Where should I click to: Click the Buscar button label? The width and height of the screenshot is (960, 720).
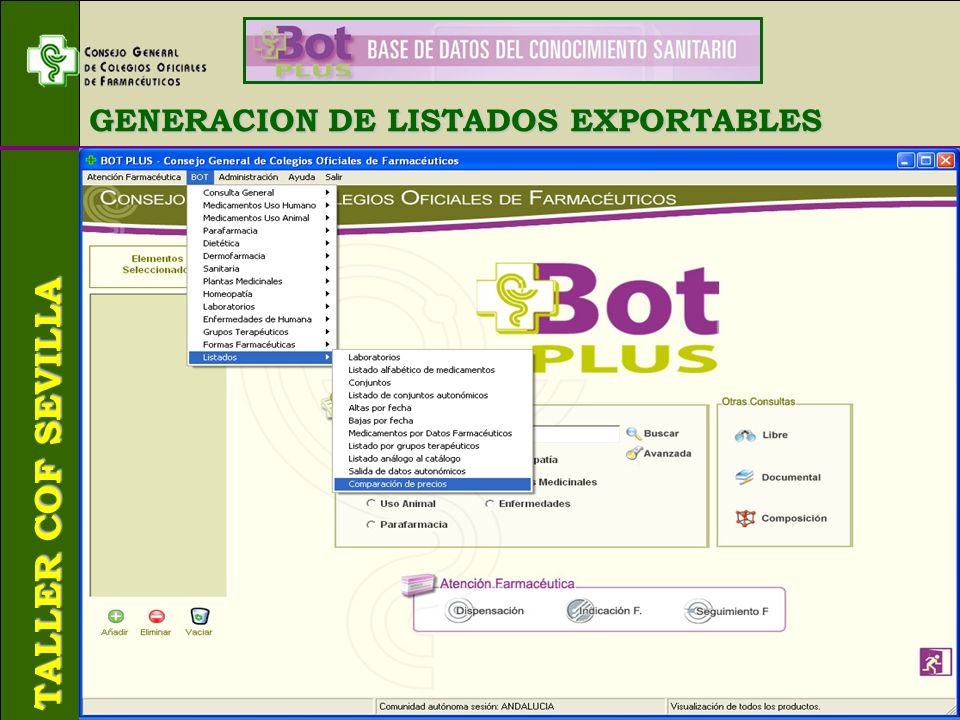click(661, 433)
